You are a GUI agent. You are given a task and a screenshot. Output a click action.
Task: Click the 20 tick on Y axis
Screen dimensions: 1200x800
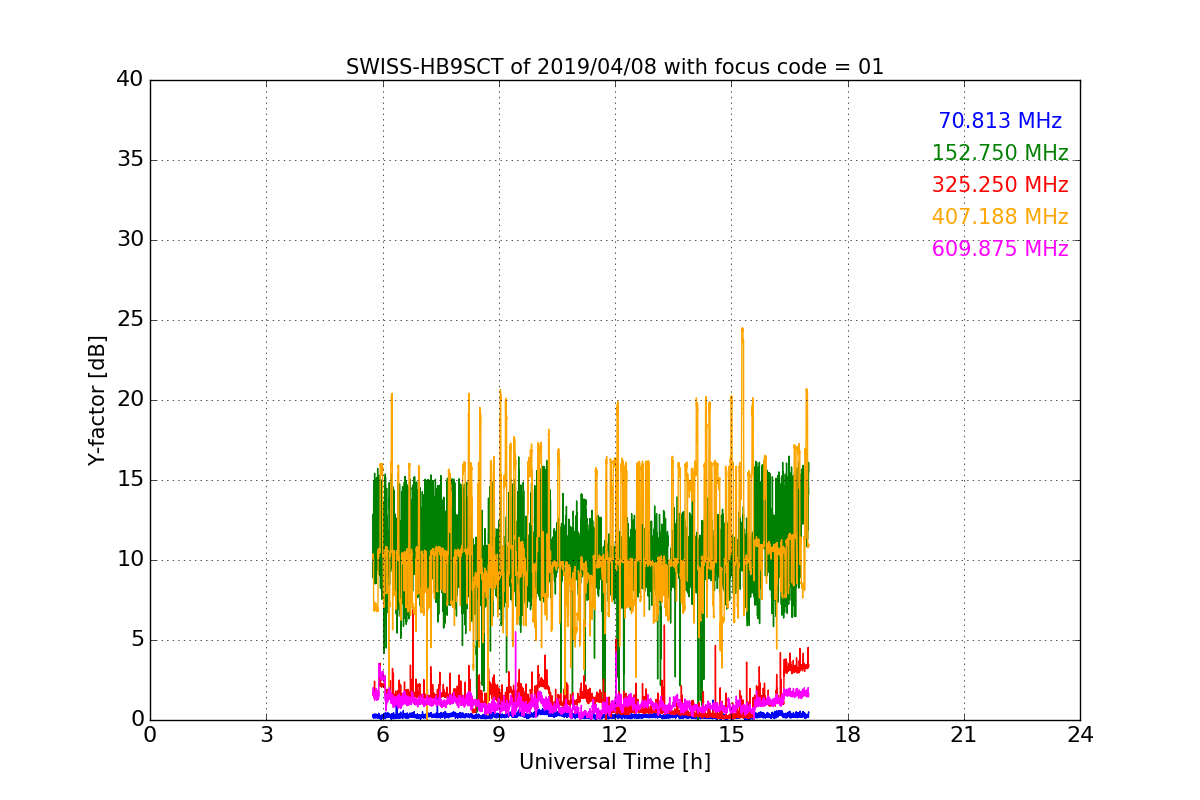tap(130, 400)
